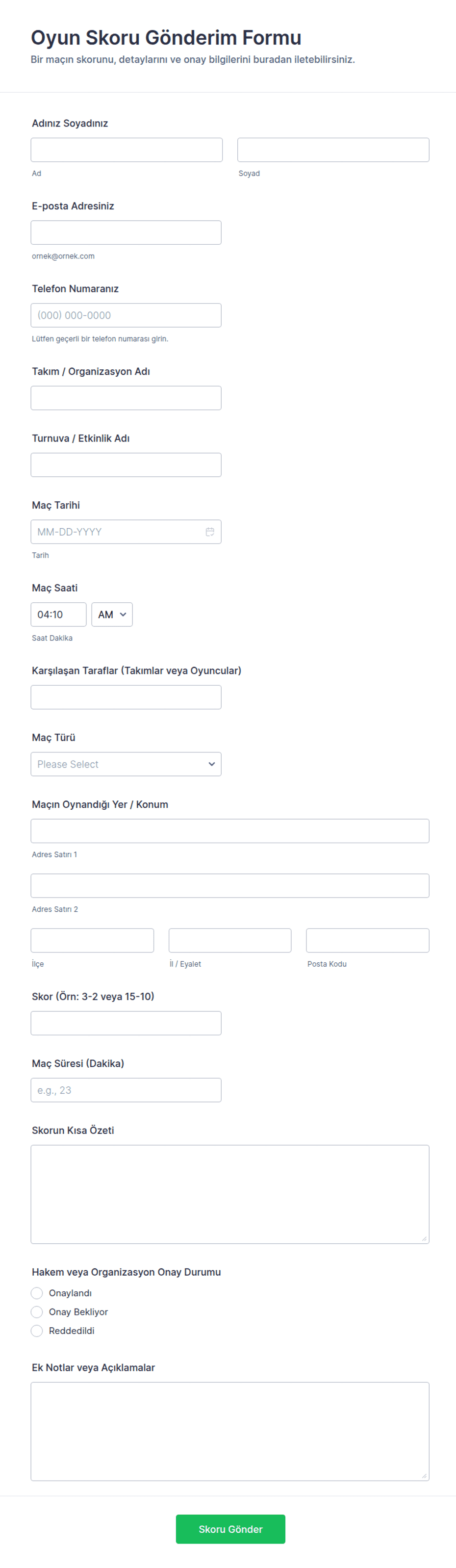Click the Maç Saati hour-minute box
Screen dimensions: 456x1568
[58, 615]
